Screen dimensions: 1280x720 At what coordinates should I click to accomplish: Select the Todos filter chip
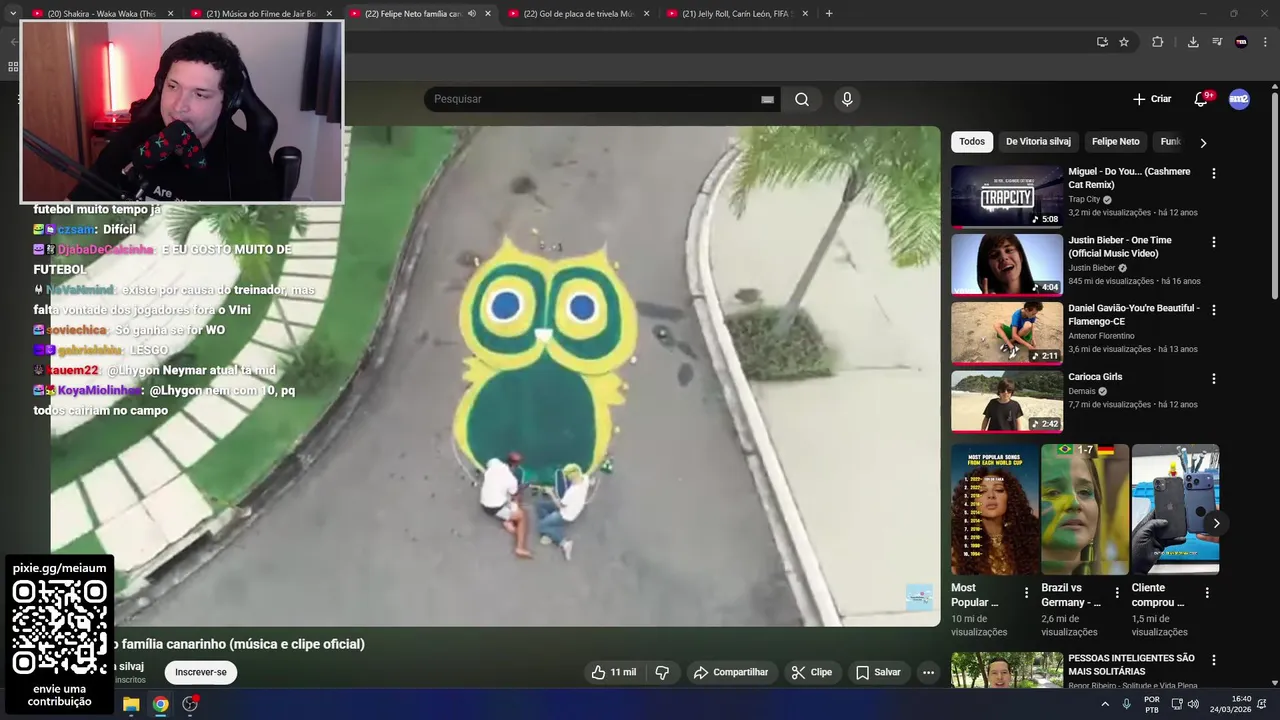coord(972,142)
